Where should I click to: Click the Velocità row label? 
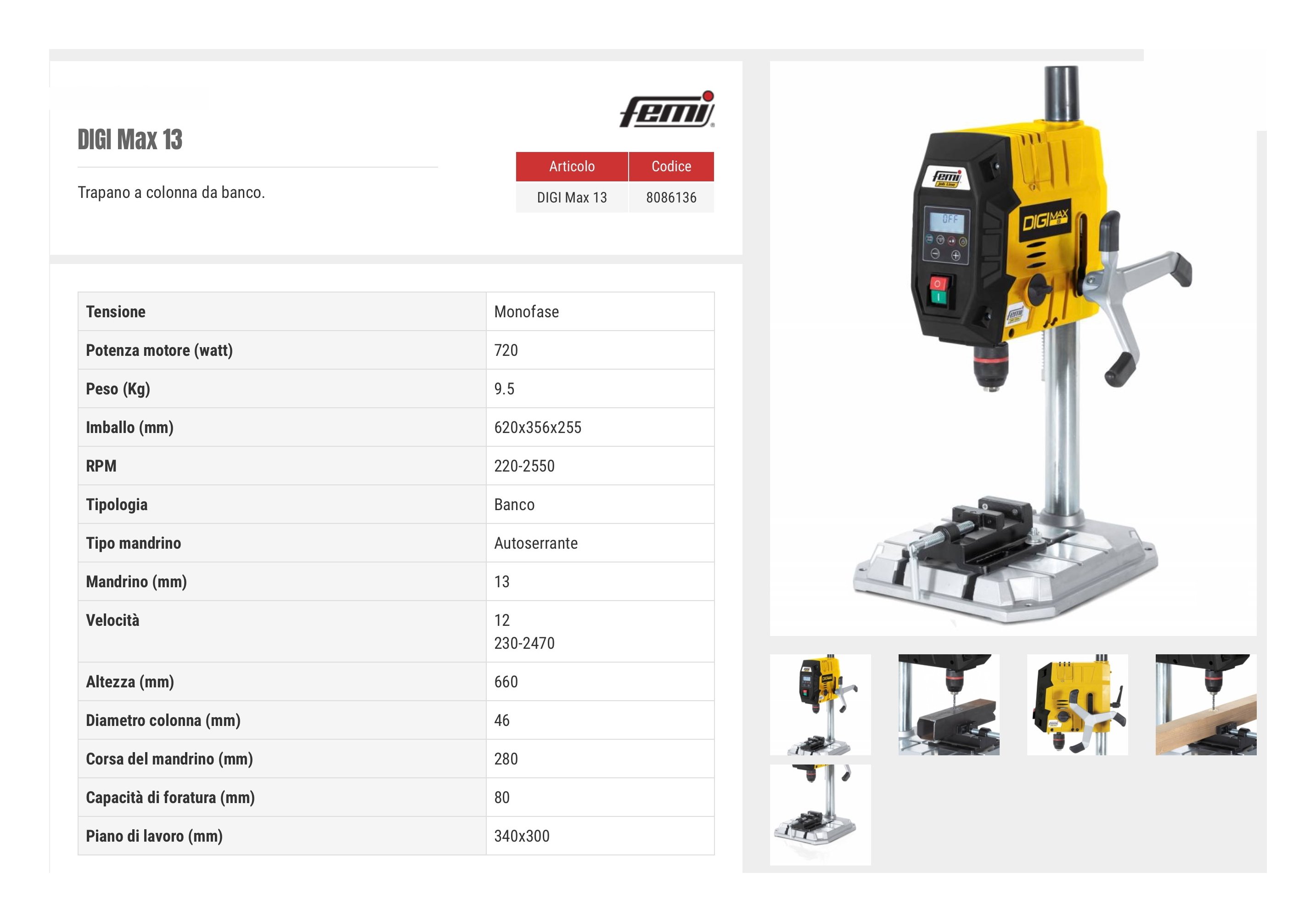(x=112, y=621)
